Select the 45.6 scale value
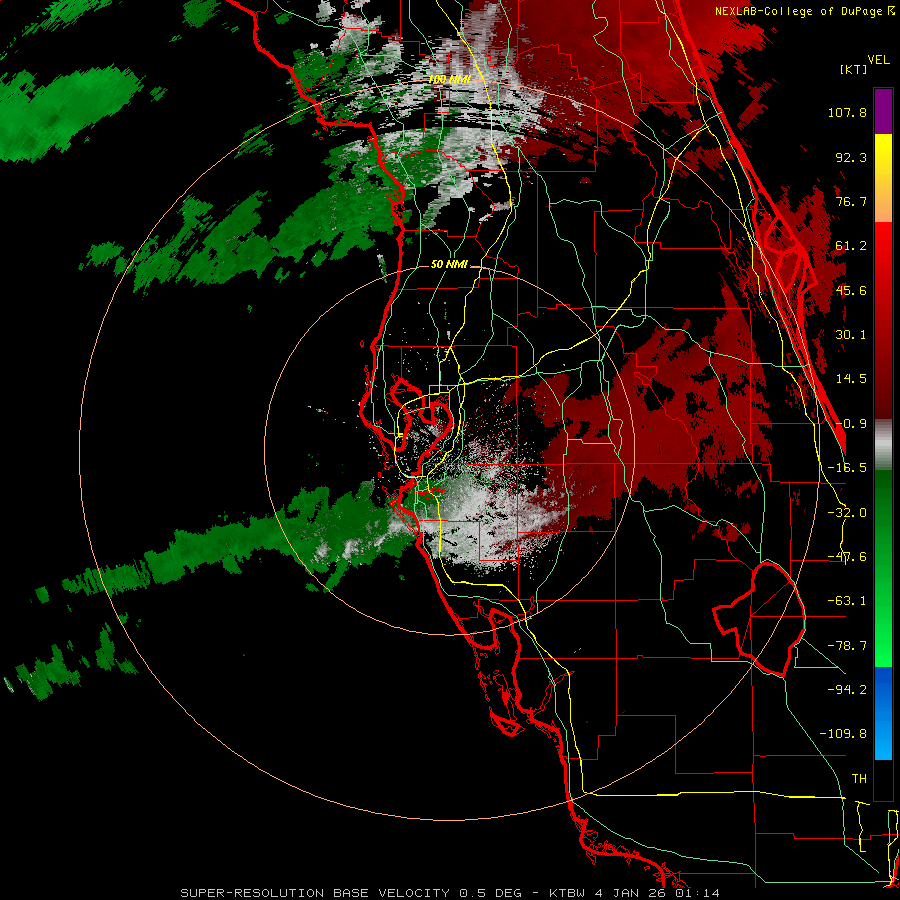 point(851,290)
